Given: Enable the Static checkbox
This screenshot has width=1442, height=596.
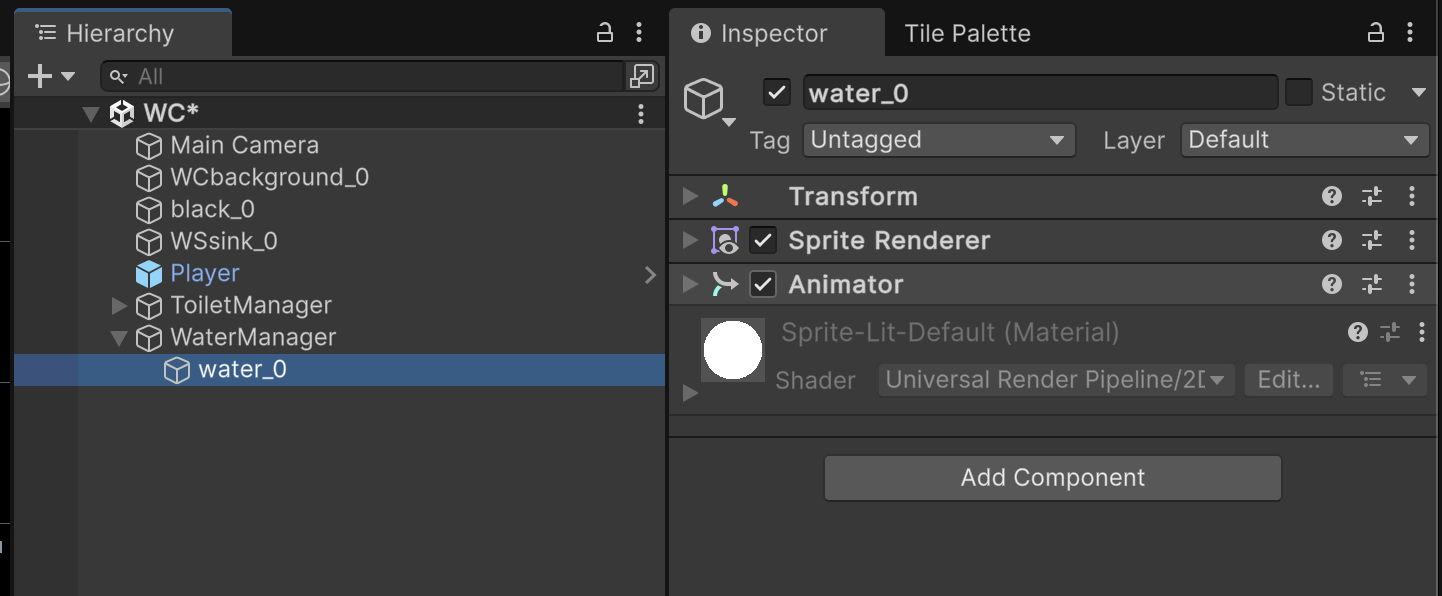Looking at the screenshot, I should click(1299, 93).
